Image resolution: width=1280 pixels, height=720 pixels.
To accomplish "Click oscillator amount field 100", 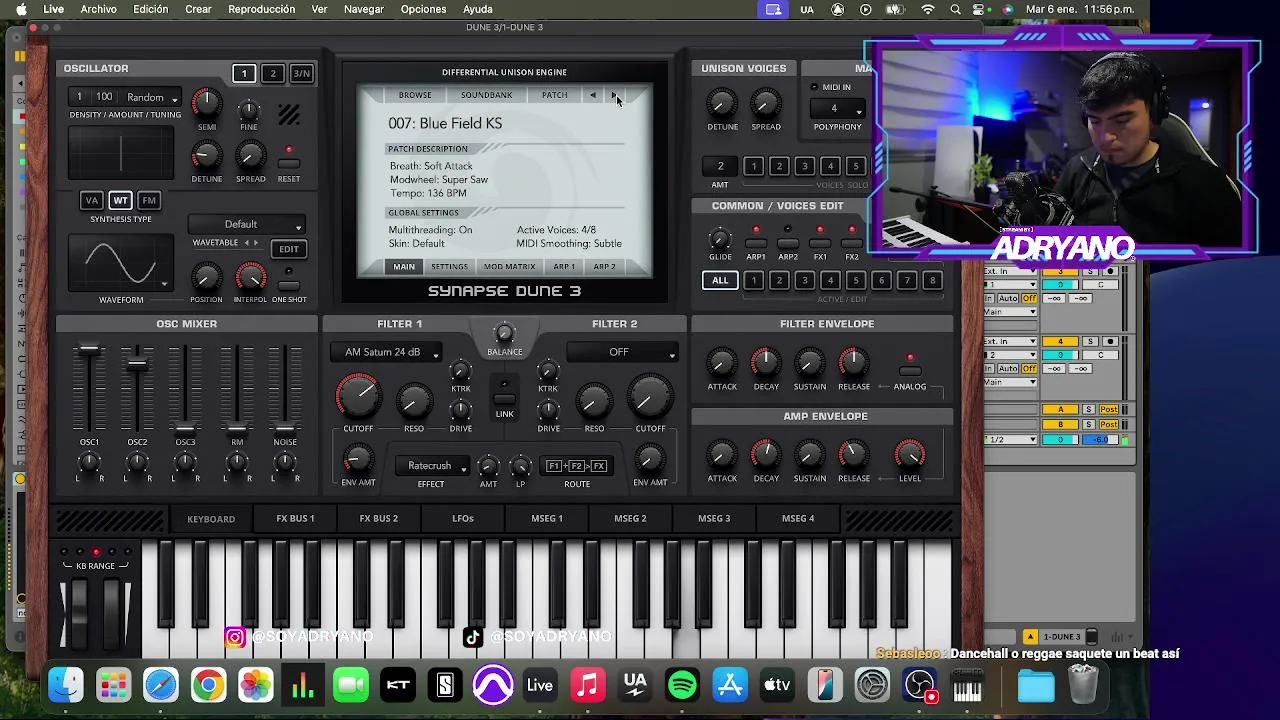I will pos(104,97).
